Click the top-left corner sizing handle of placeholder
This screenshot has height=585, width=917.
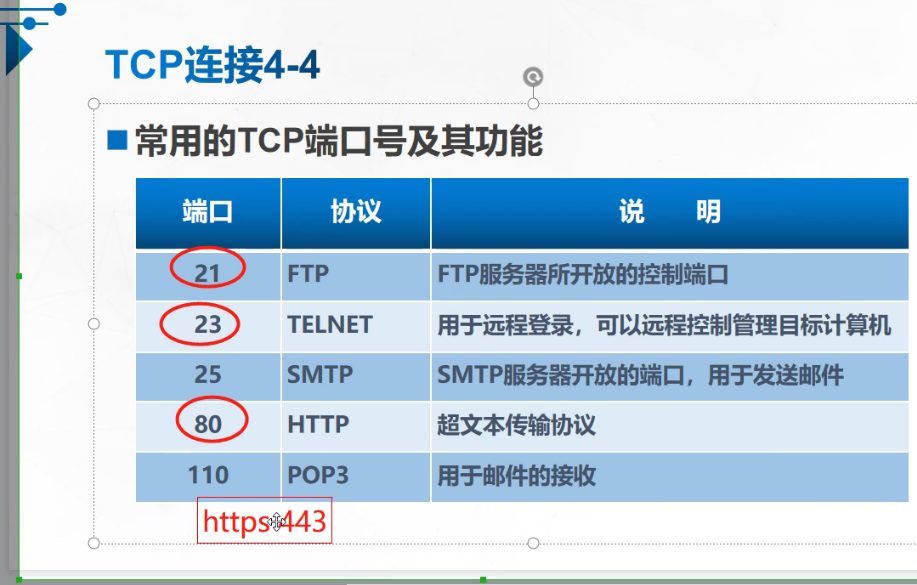(94, 104)
